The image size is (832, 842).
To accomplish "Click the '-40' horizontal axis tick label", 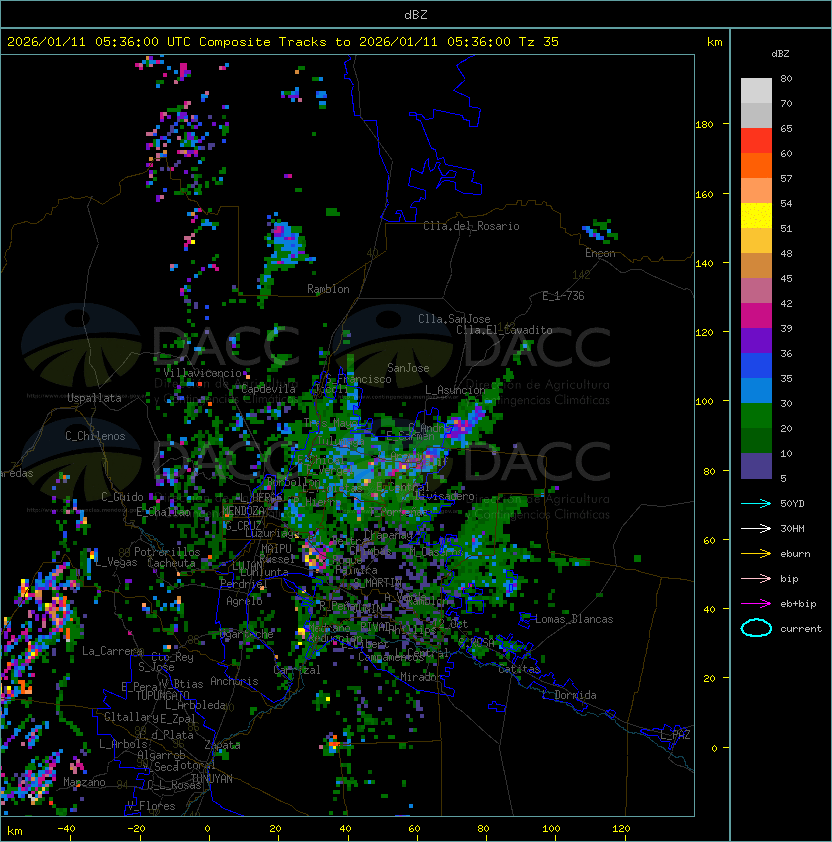I will [66, 829].
